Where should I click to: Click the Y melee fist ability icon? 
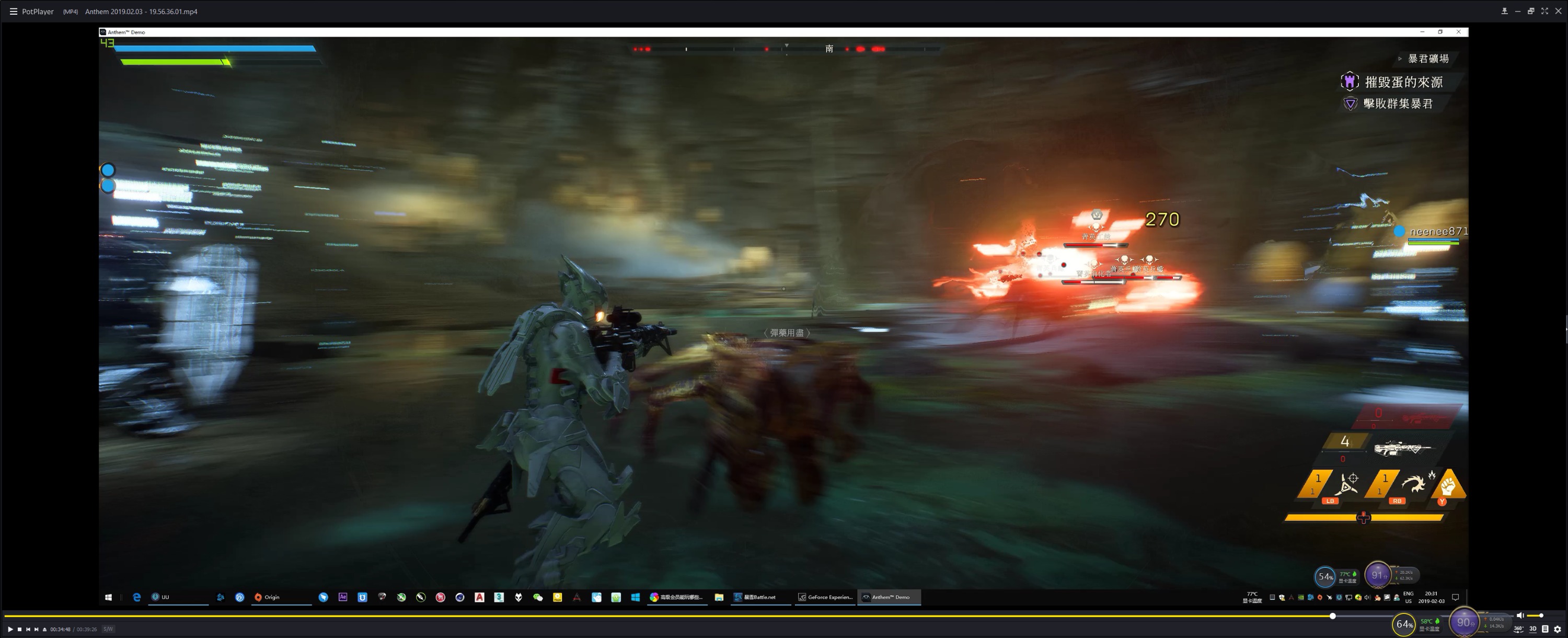coord(1448,486)
